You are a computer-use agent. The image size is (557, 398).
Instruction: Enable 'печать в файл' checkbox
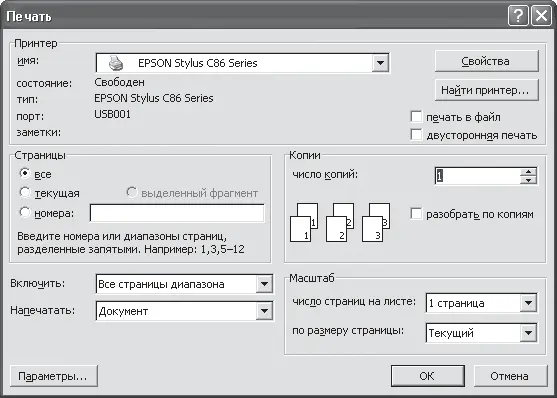point(416,117)
